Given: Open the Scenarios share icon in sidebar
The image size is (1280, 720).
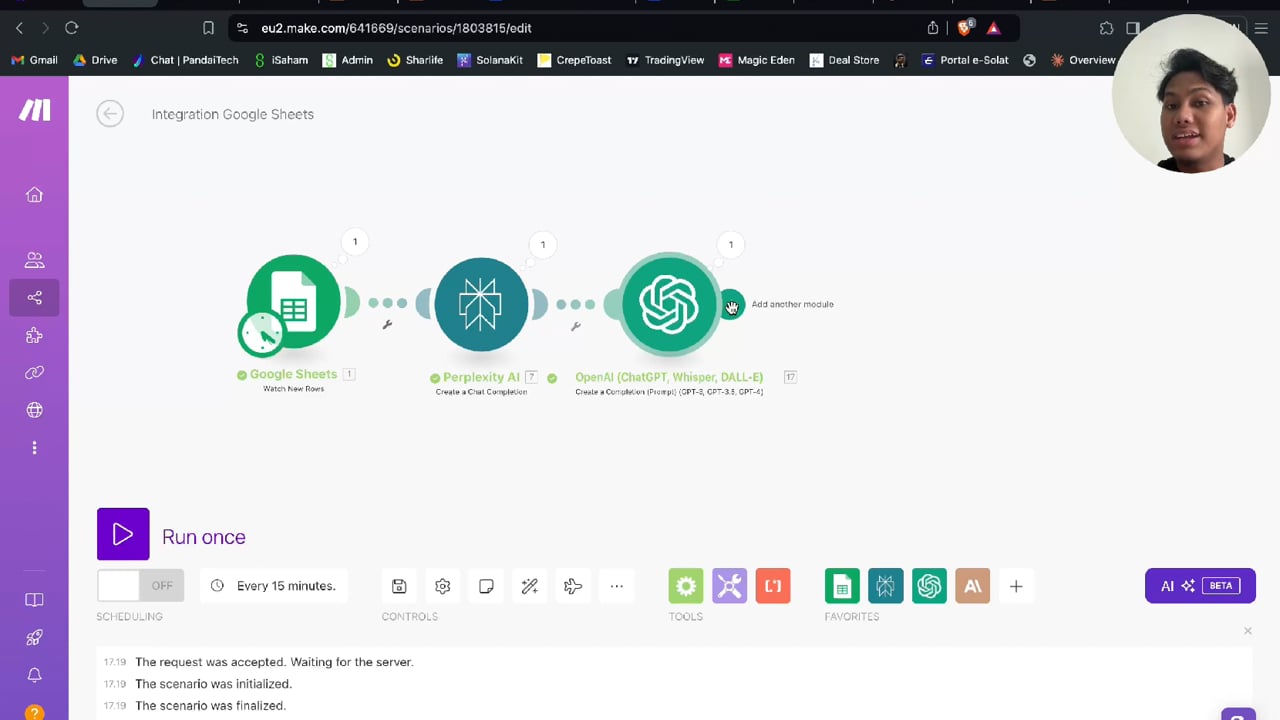Looking at the screenshot, I should [x=34, y=297].
